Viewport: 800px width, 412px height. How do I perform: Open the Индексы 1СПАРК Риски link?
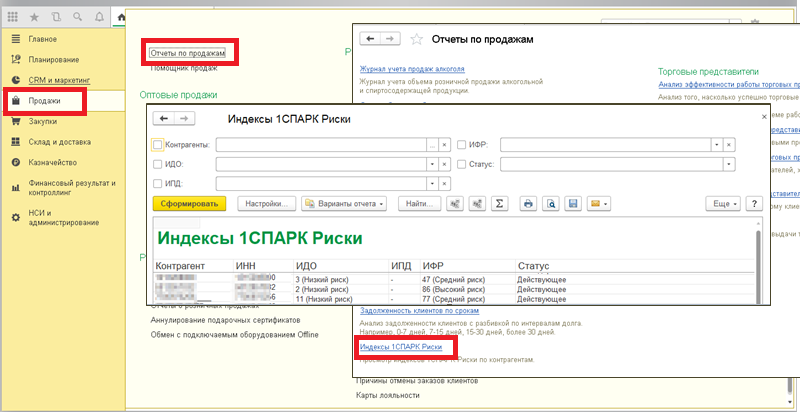[x=401, y=346]
